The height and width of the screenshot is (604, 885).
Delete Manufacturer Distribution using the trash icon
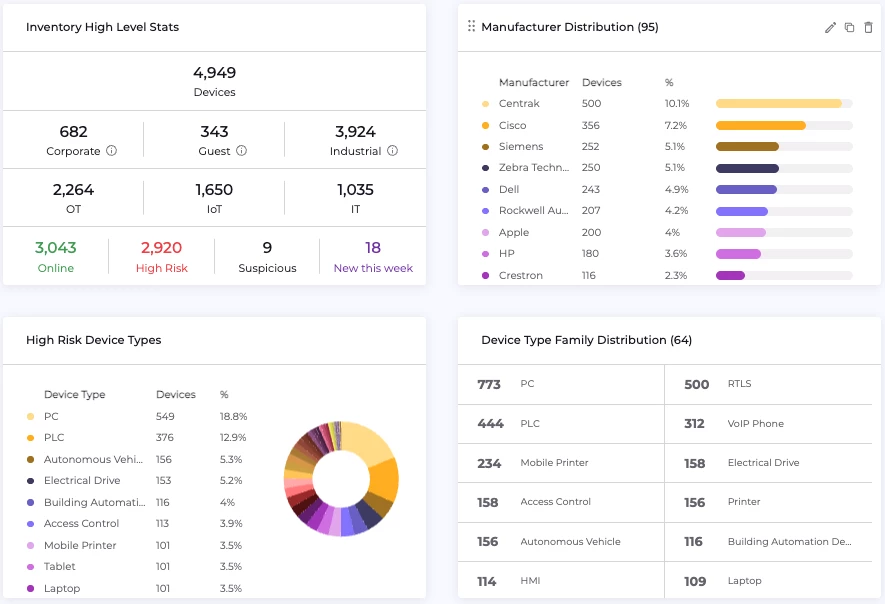867,27
